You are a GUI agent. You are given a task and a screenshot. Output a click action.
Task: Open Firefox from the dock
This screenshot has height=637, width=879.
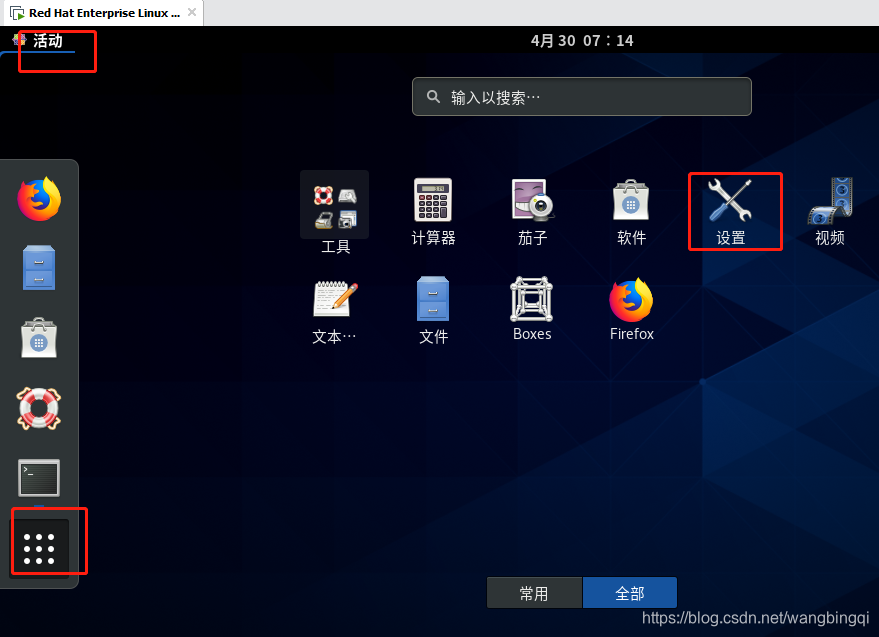point(39,199)
